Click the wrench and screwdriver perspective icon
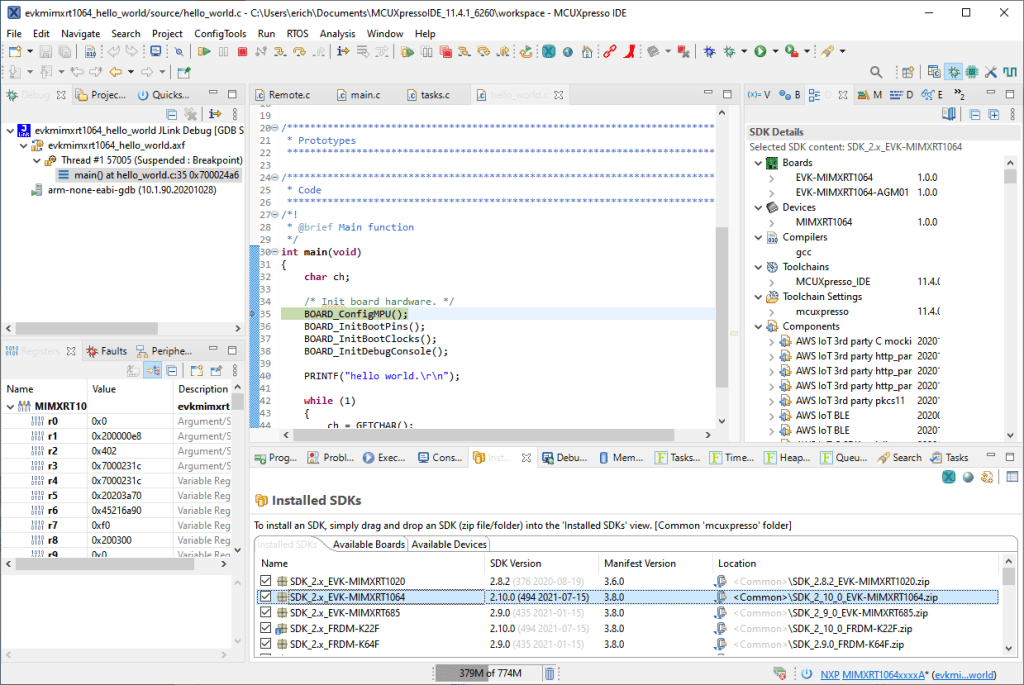The image size is (1024, 685). click(990, 72)
